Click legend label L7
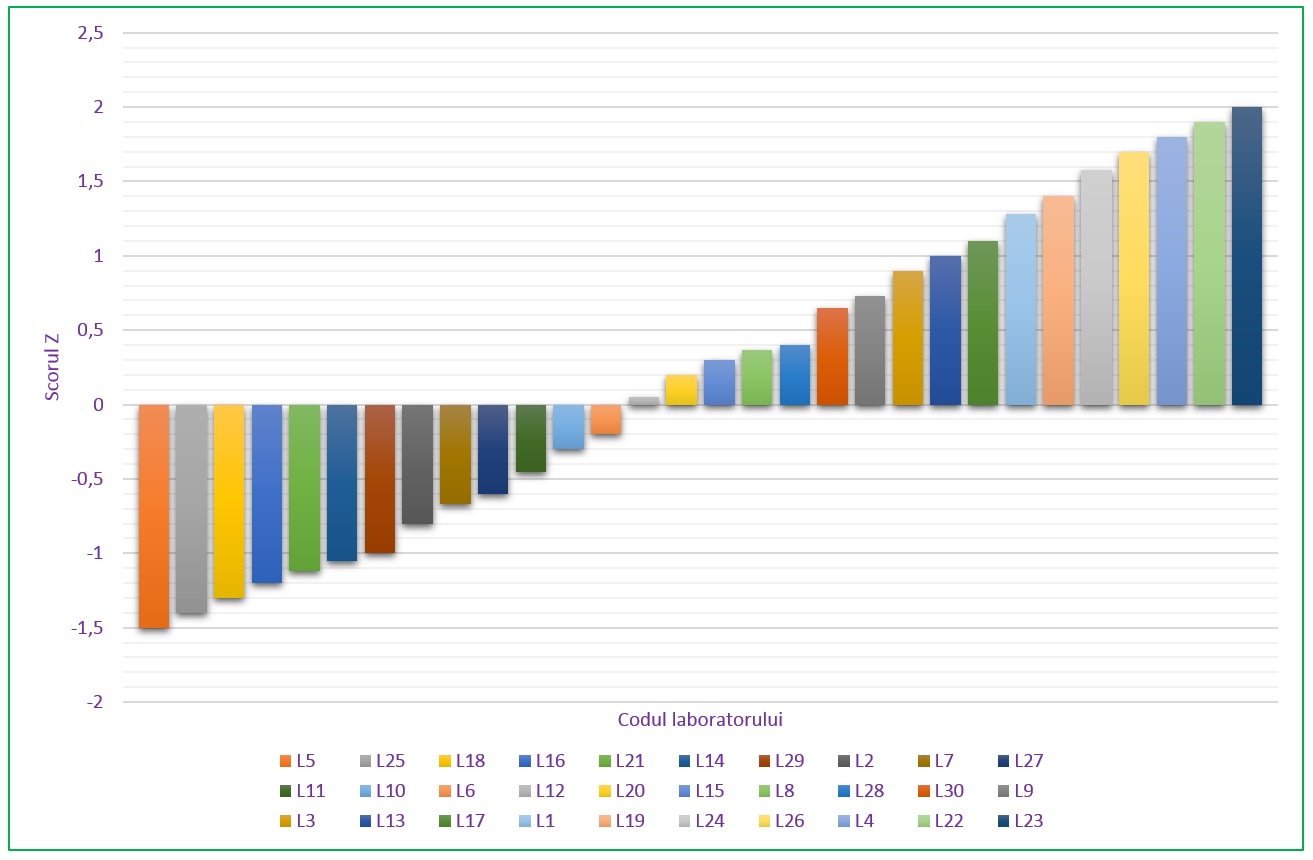The width and height of the screenshot is (1313, 860). (x=944, y=762)
